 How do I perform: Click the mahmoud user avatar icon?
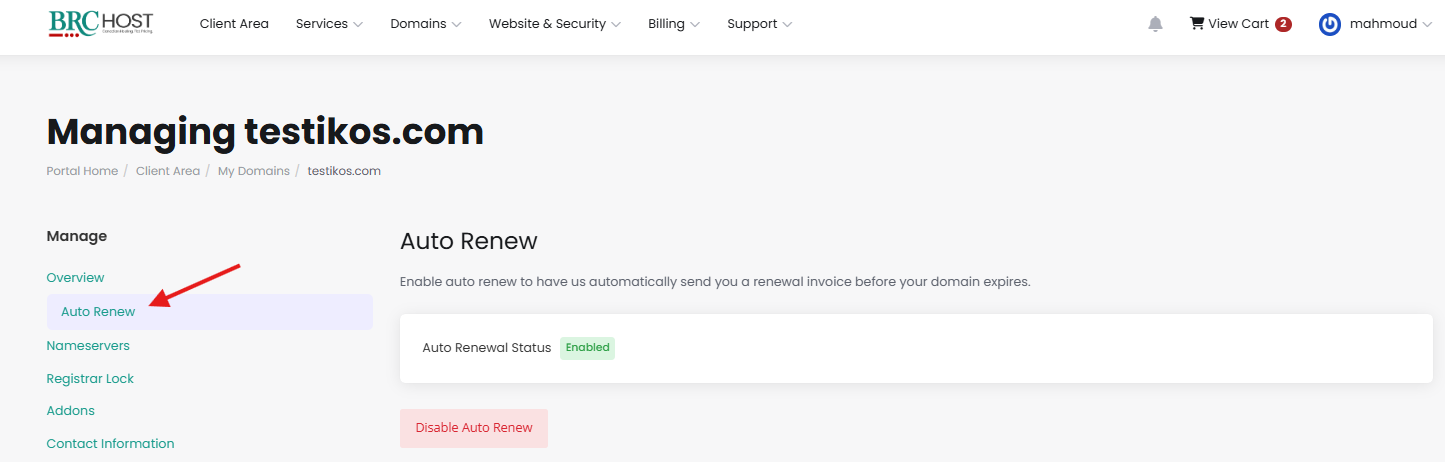1329,24
